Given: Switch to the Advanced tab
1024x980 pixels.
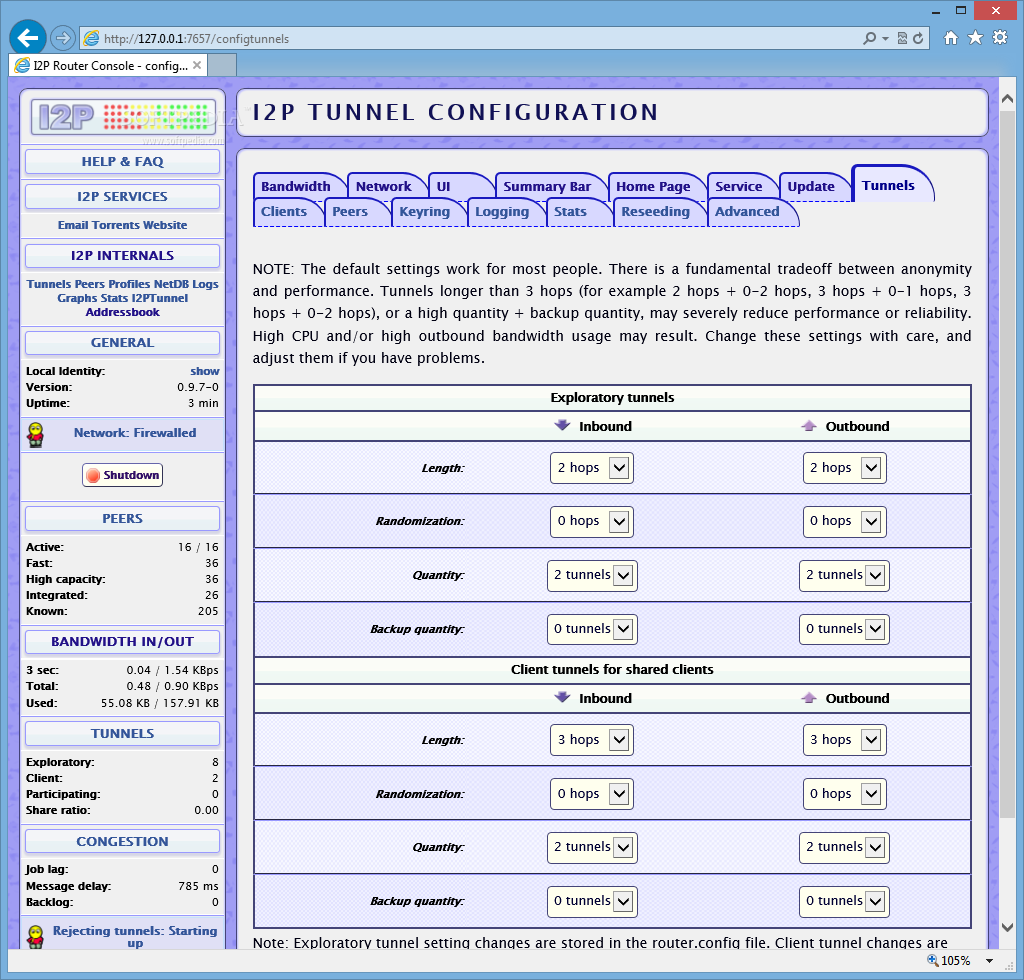Looking at the screenshot, I should click(x=747, y=212).
